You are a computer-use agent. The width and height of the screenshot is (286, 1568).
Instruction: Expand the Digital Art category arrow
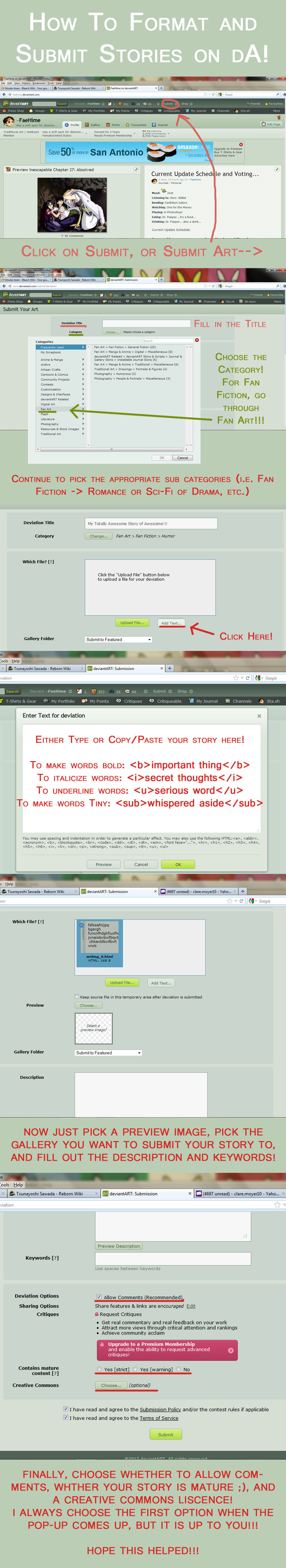click(x=83, y=404)
